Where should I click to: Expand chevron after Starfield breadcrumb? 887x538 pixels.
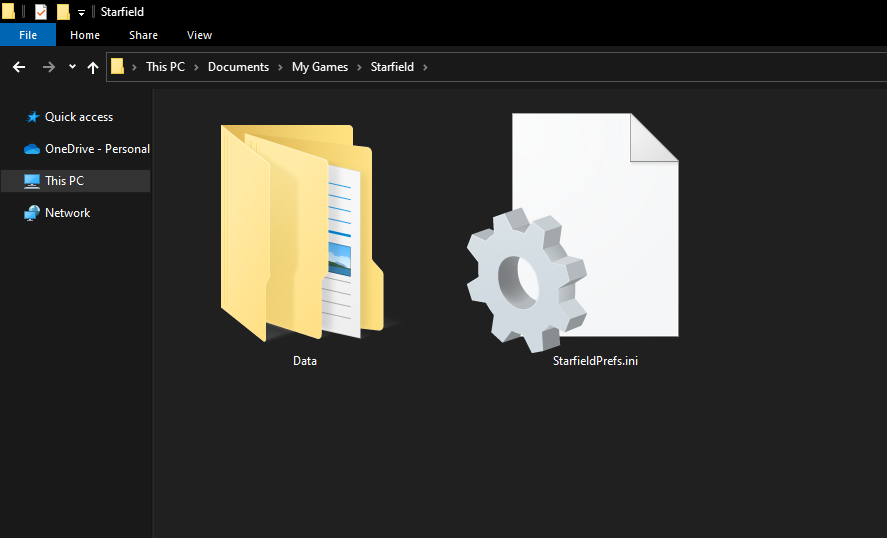point(425,67)
